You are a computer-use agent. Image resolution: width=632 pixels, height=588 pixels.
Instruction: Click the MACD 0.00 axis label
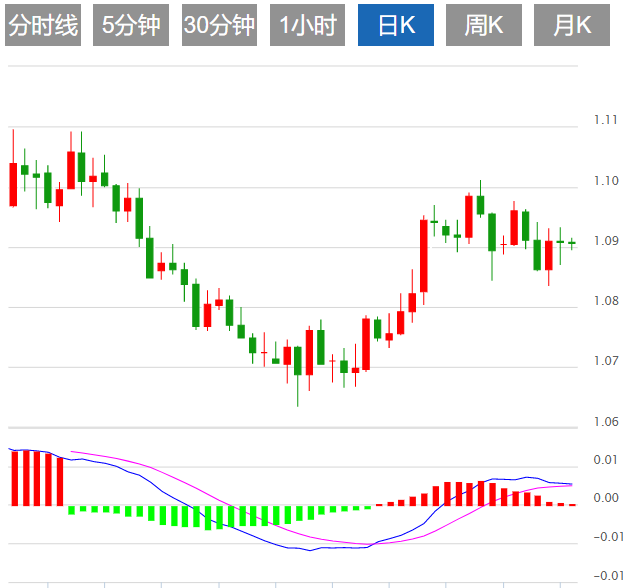[x=606, y=498]
